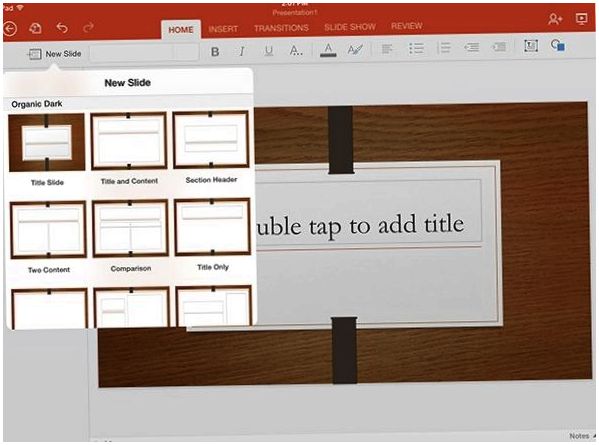Insert a text box icon
599x445 pixels.
[x=531, y=46]
